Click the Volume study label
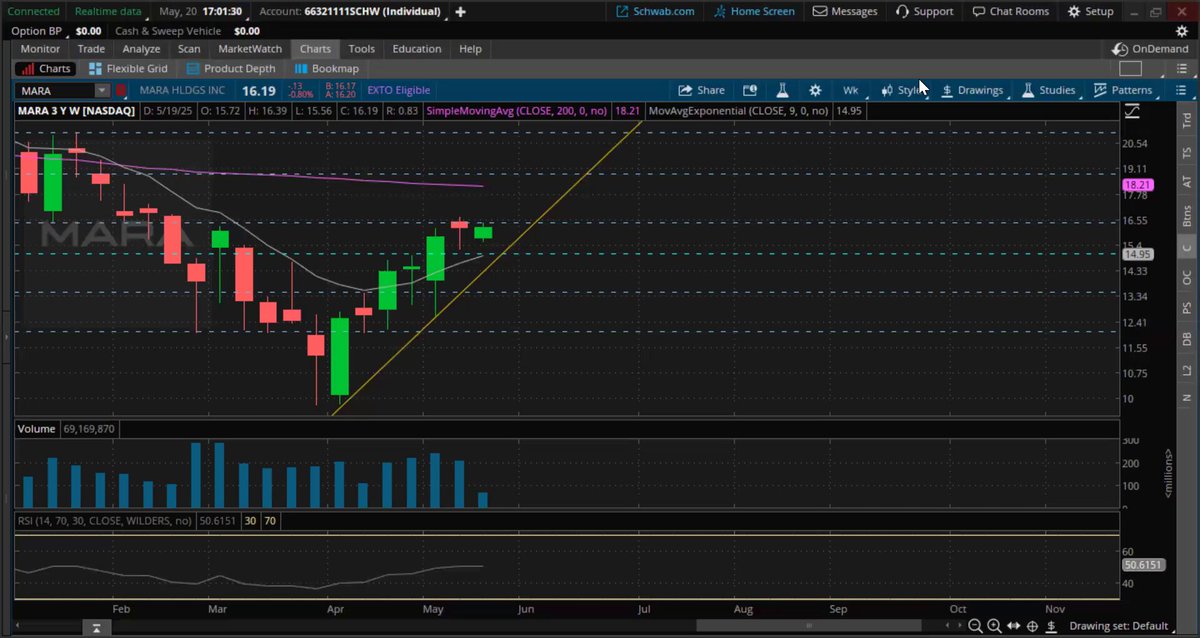 37,428
